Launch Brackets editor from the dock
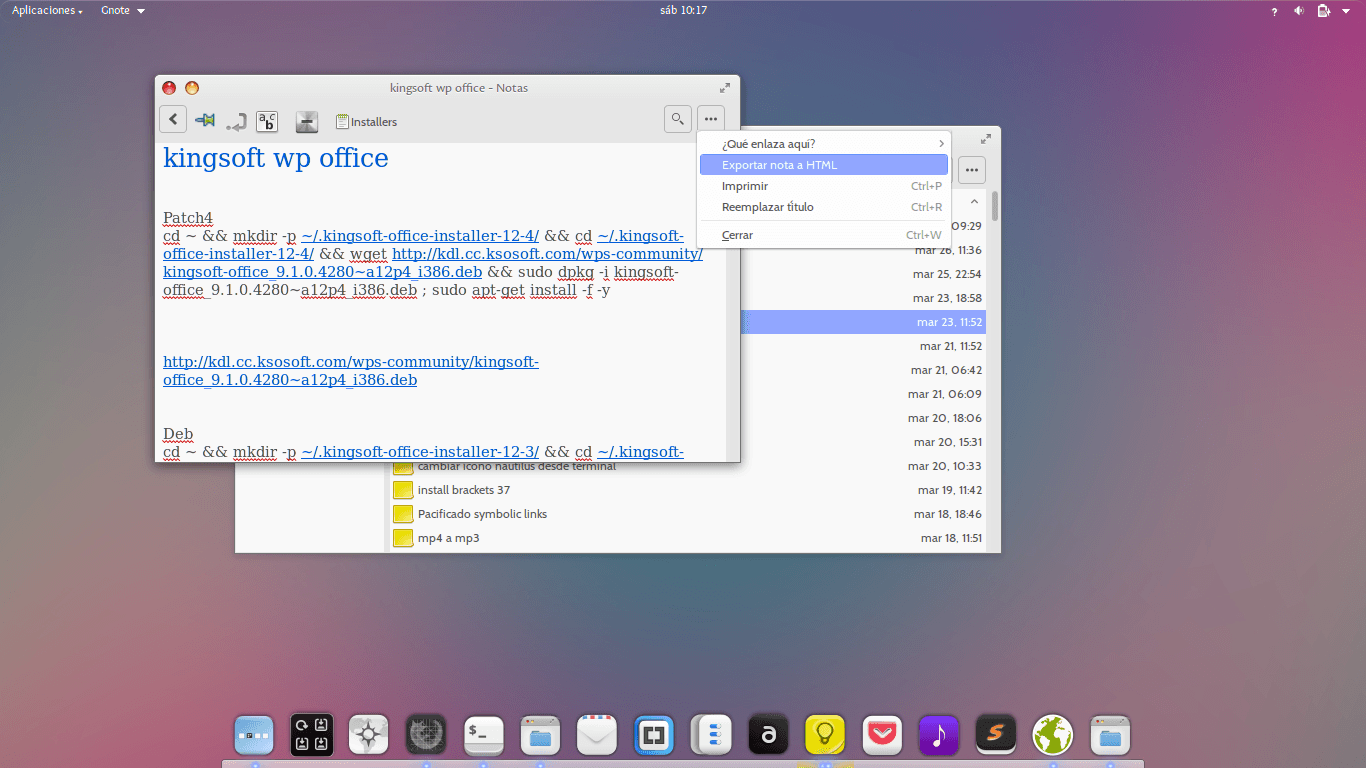This screenshot has height=768, width=1366. coord(654,735)
